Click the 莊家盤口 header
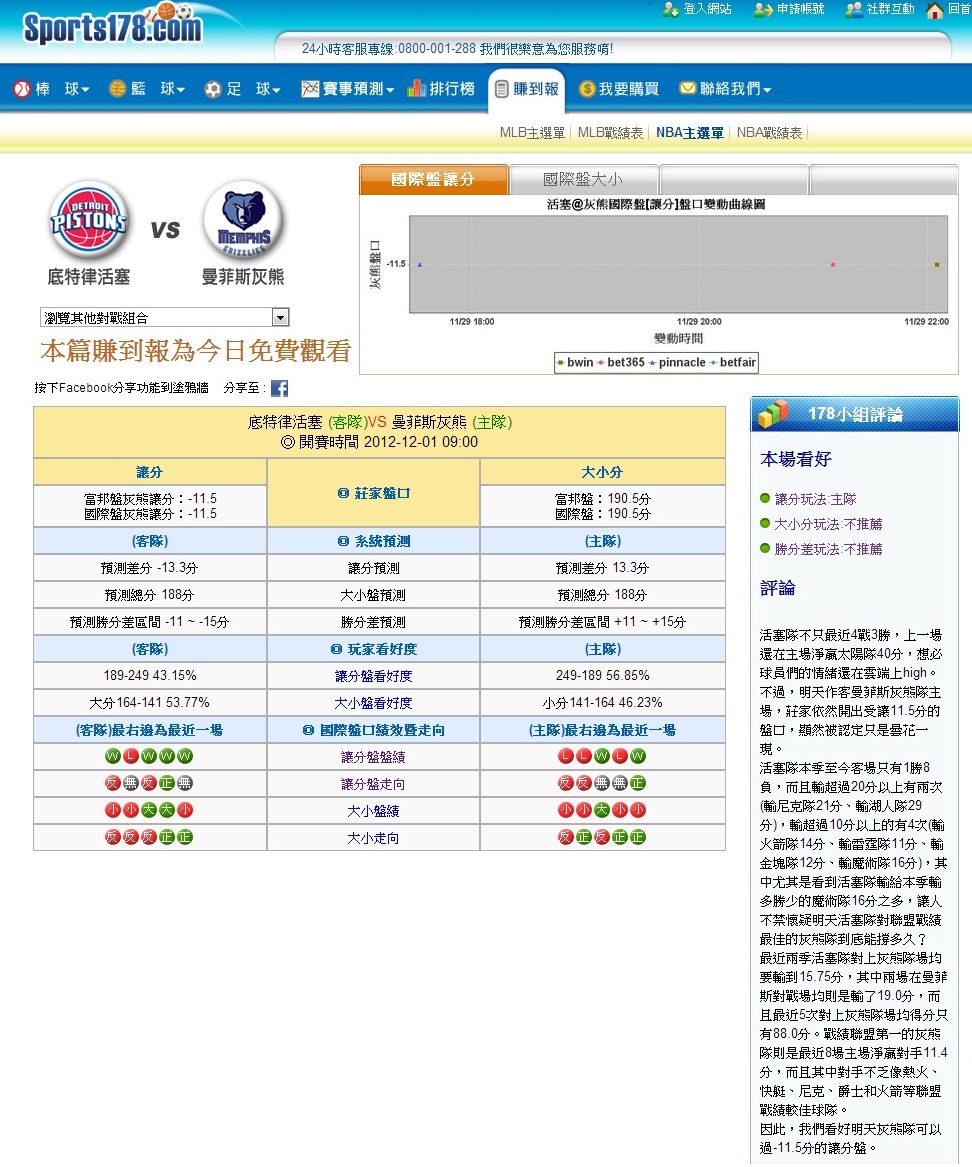This screenshot has width=972, height=1167. pyautogui.click(x=374, y=493)
